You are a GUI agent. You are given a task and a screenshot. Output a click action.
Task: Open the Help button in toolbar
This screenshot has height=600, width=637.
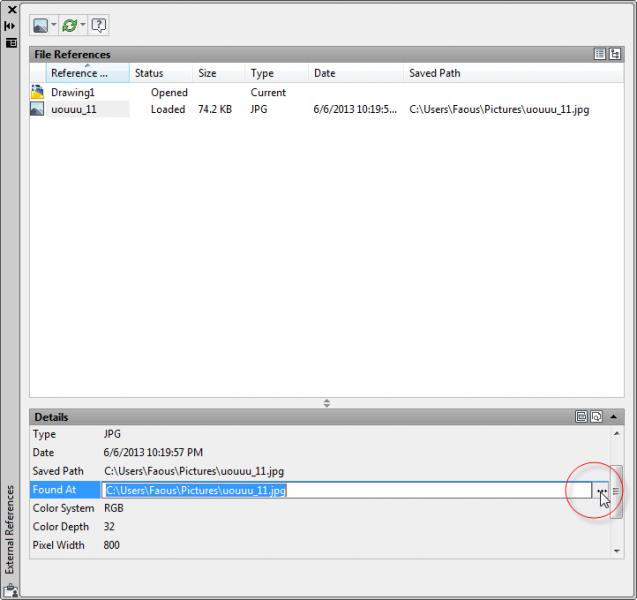point(99,26)
